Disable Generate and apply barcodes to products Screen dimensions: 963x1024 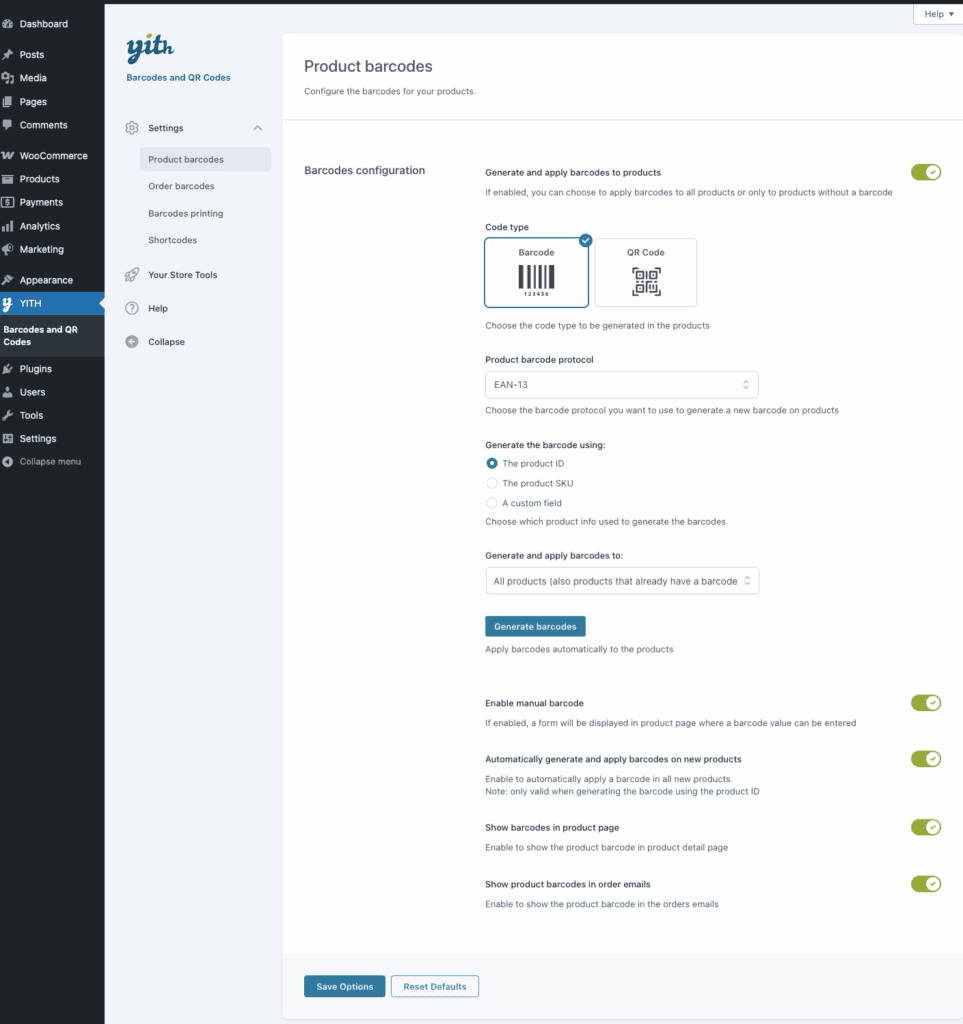[x=925, y=171]
